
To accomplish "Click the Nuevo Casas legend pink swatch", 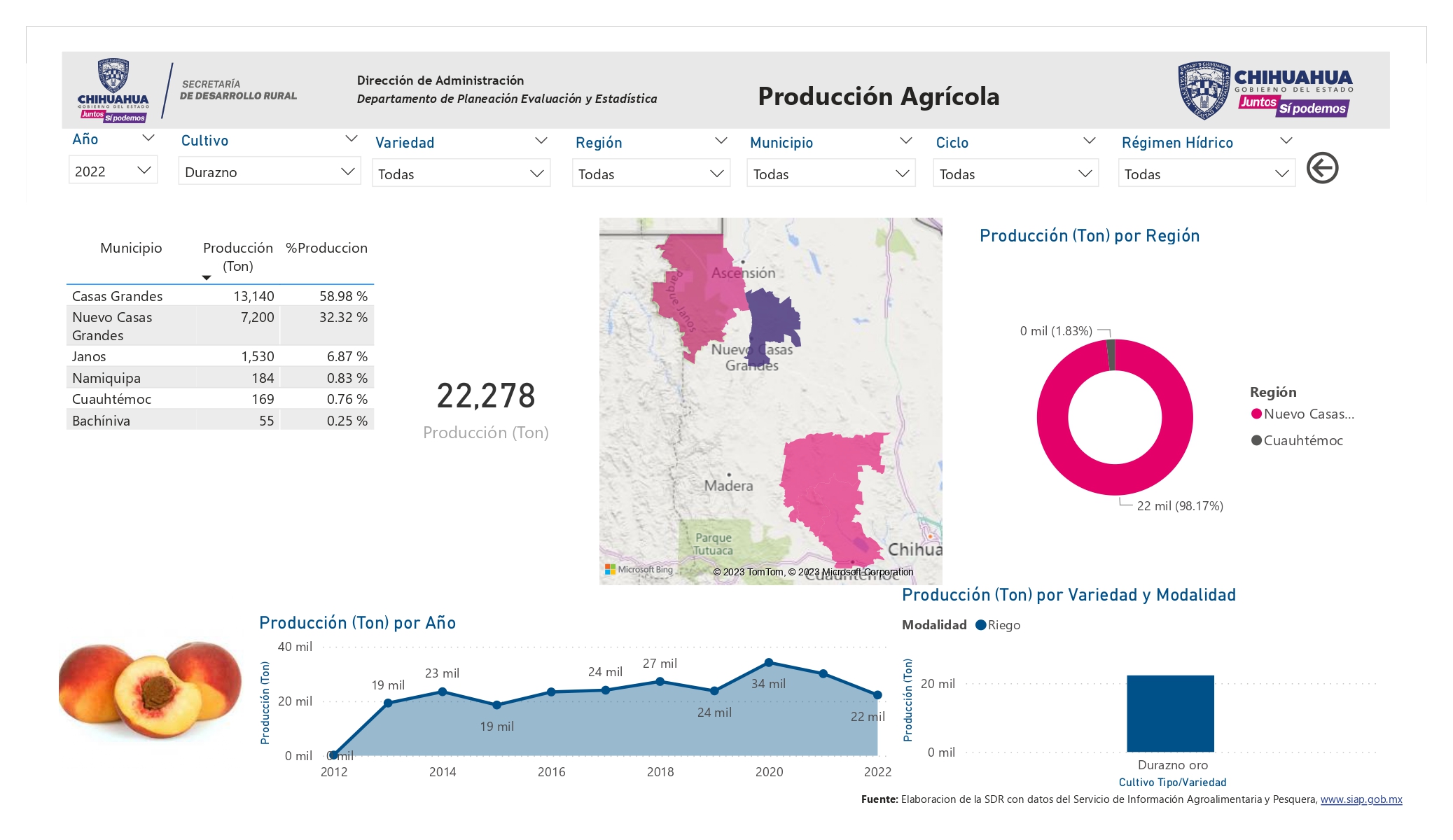I will [1256, 414].
